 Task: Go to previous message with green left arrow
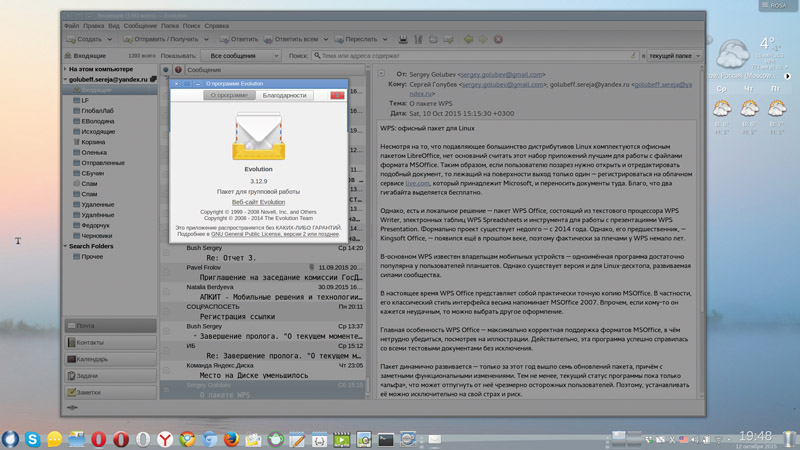coord(468,39)
